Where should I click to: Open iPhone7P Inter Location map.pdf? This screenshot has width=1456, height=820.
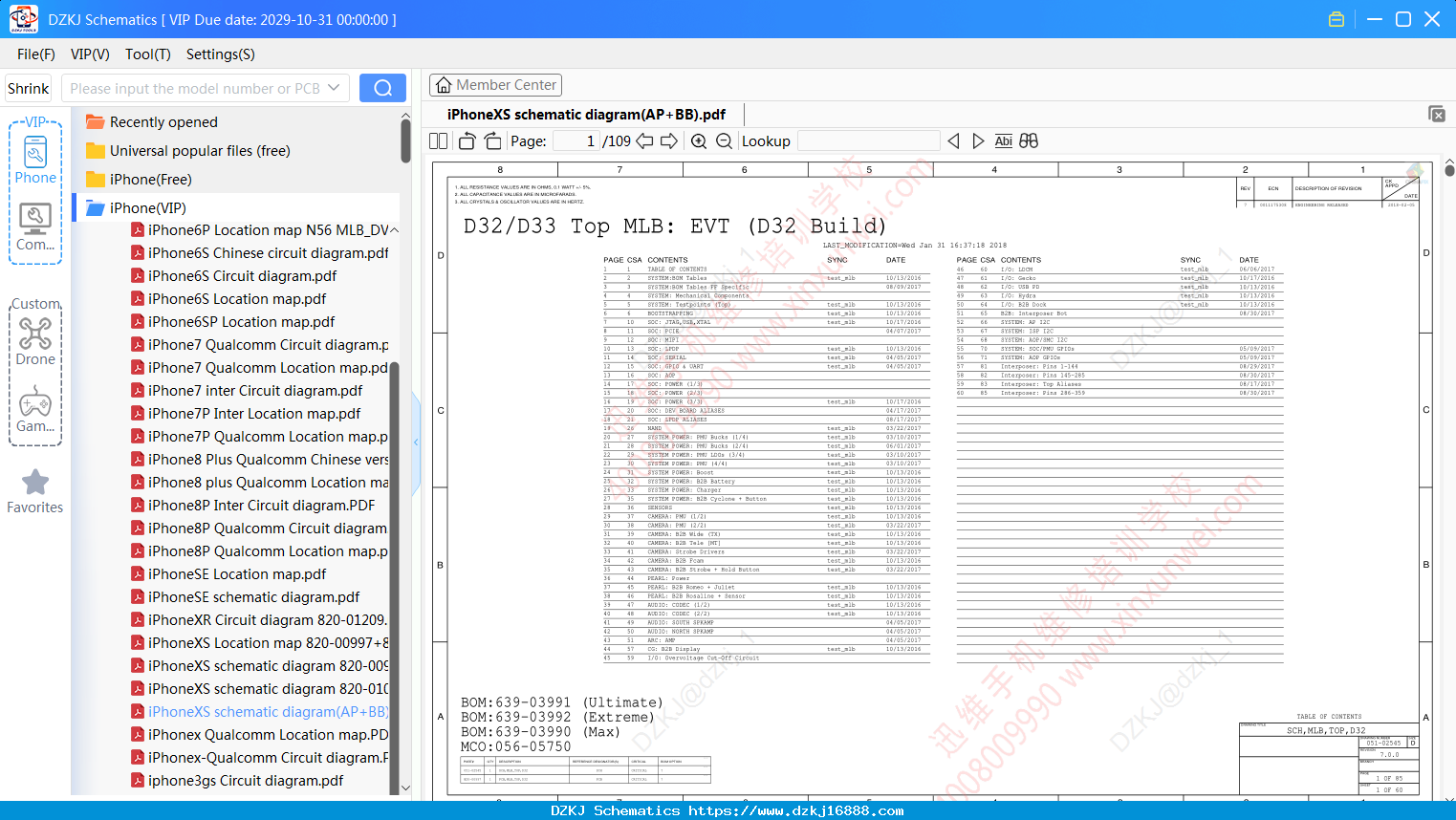[246, 414]
